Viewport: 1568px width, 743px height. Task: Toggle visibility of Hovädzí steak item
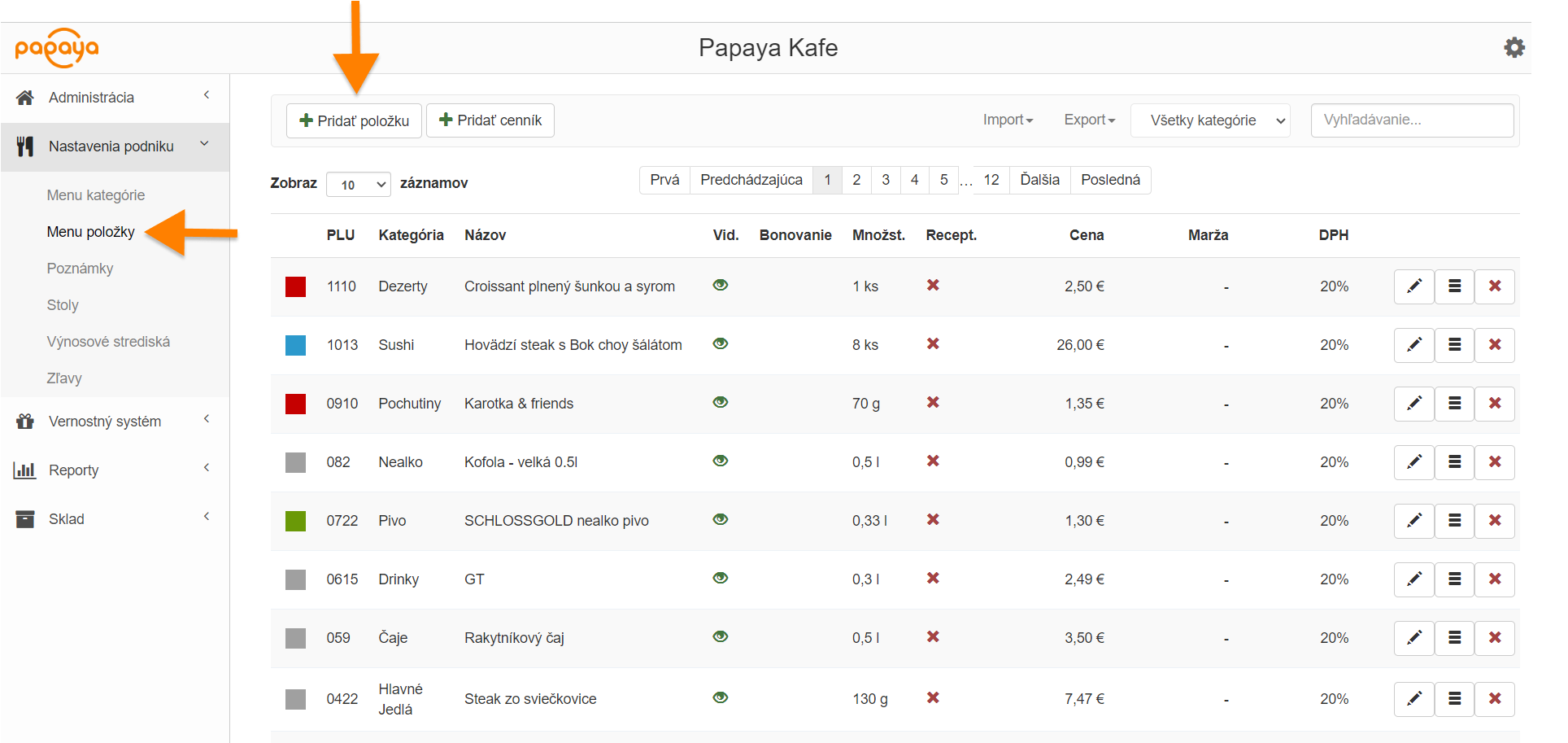pyautogui.click(x=720, y=344)
